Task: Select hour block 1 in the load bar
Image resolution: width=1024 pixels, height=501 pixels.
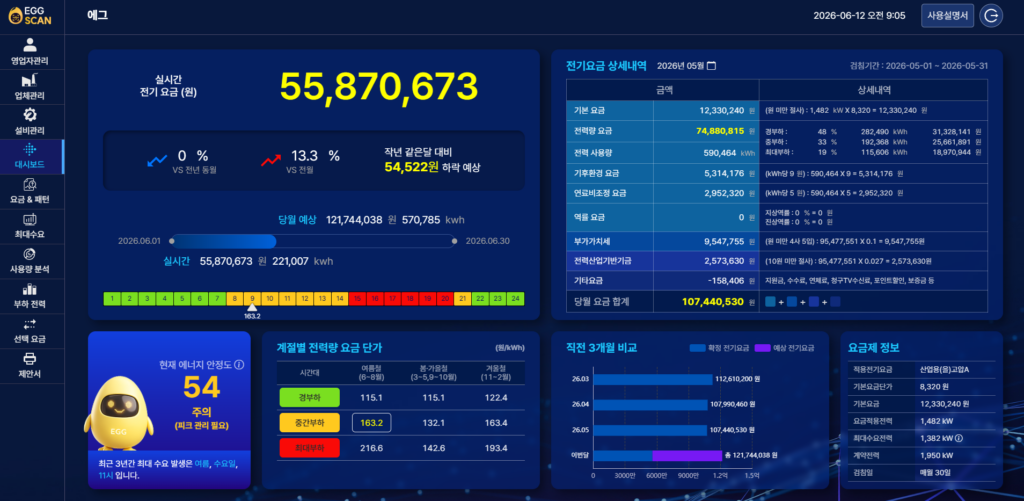Action: (x=112, y=299)
